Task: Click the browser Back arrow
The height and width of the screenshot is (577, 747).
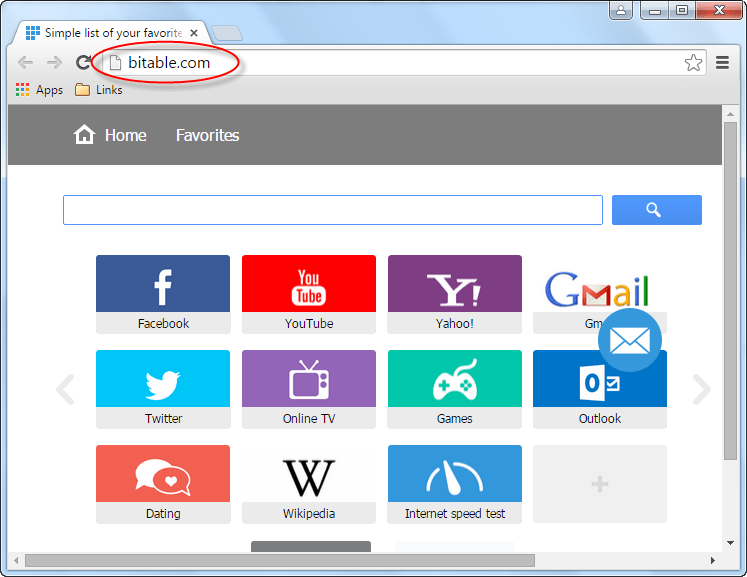Action: click(25, 62)
